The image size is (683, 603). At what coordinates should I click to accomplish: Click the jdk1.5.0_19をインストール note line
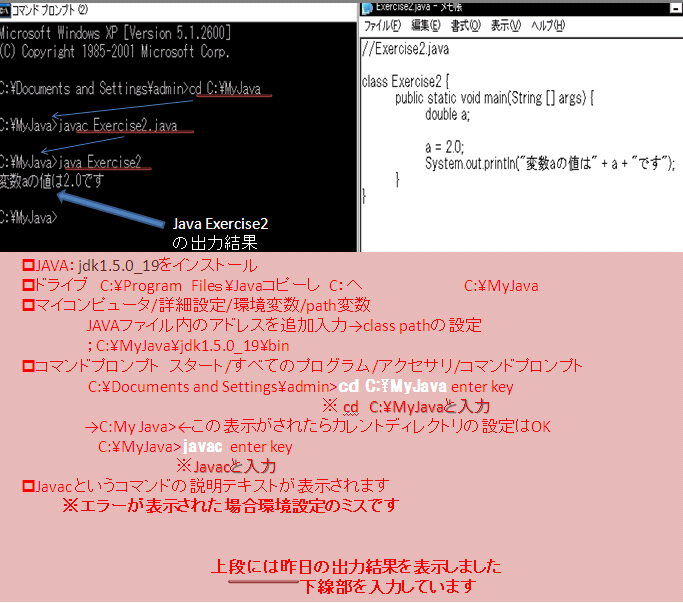tap(140, 265)
